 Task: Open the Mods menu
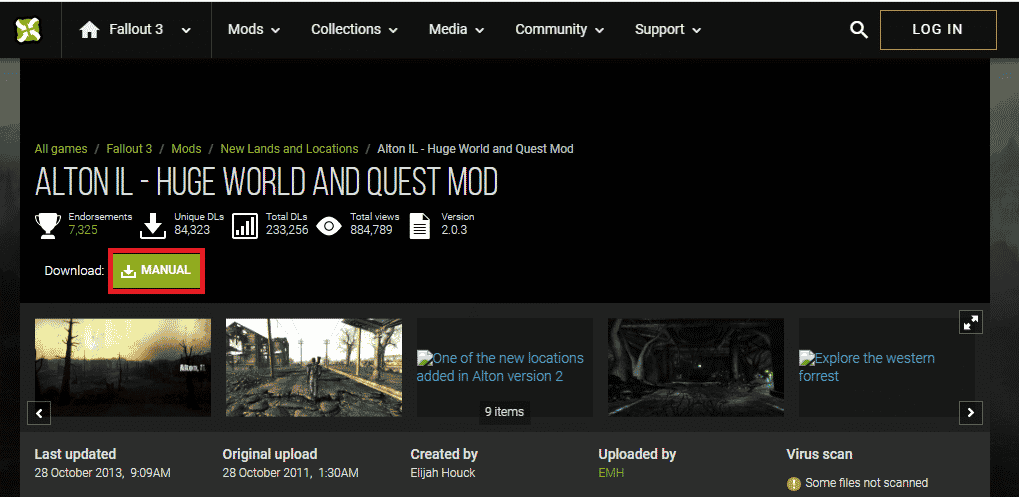(253, 30)
